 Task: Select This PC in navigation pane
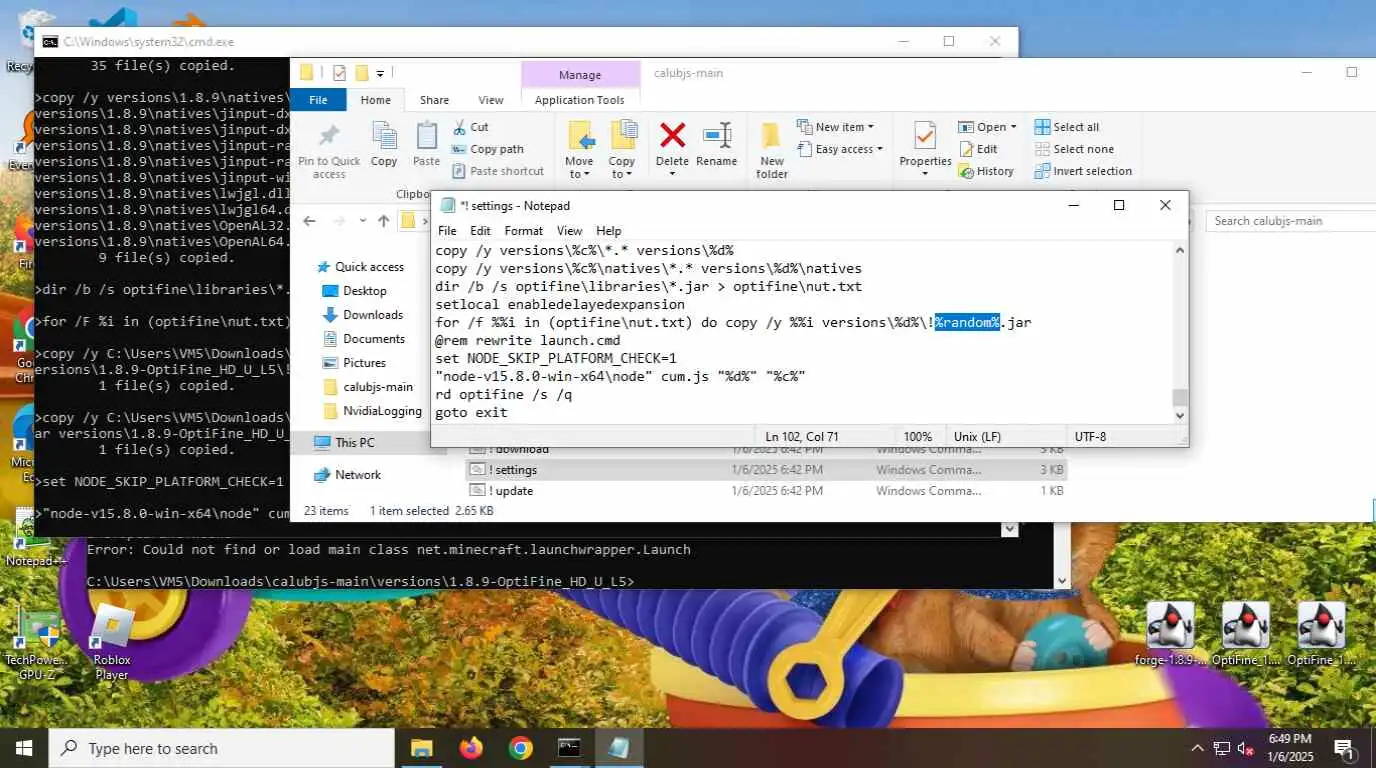click(355, 442)
